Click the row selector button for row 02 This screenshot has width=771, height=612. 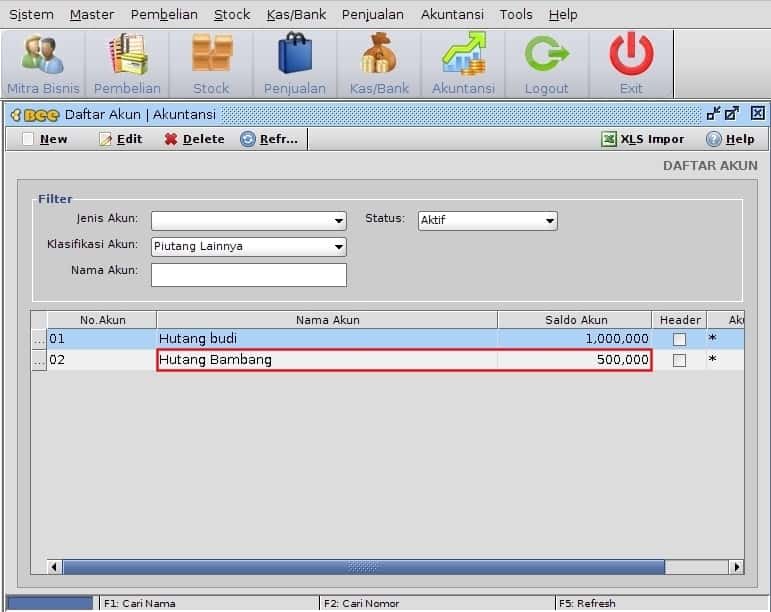(39, 360)
